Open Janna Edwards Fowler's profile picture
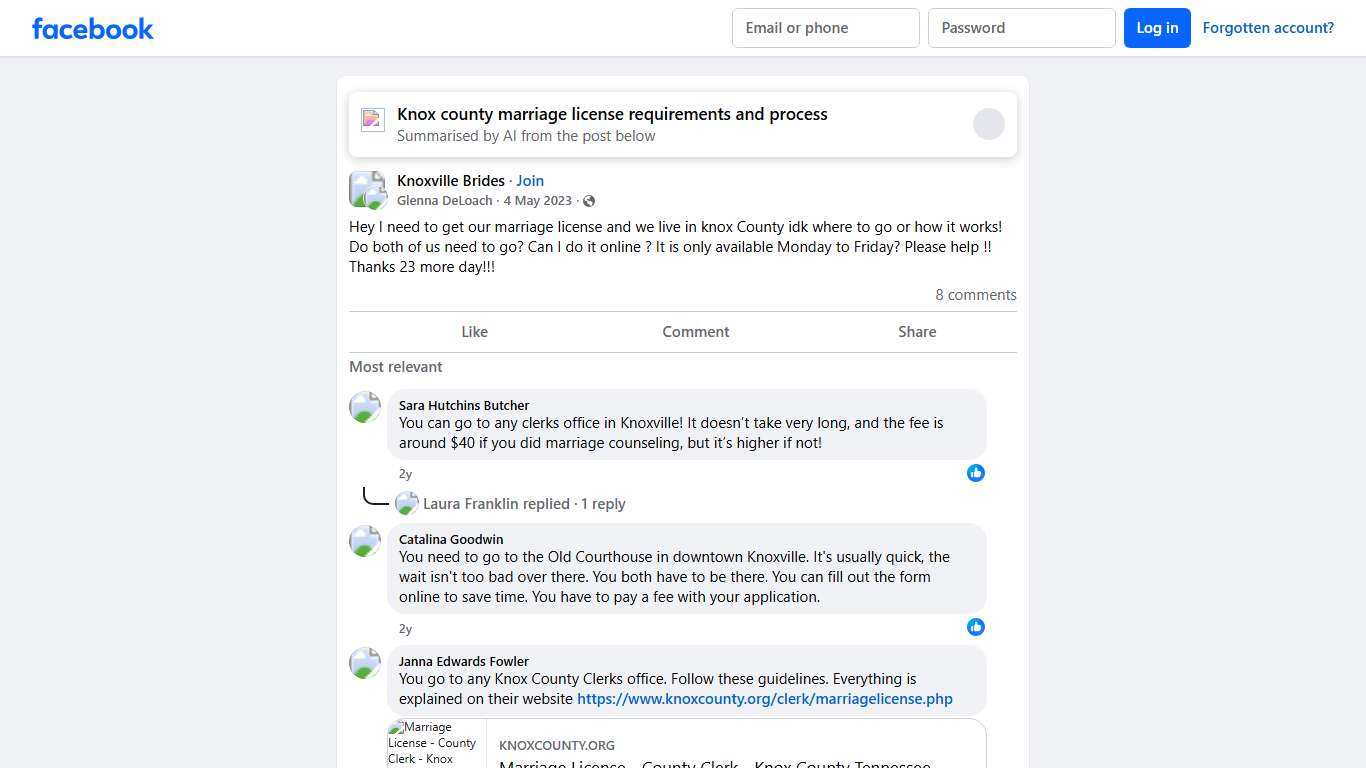Screen dimensions: 1366x768 (x=365, y=663)
